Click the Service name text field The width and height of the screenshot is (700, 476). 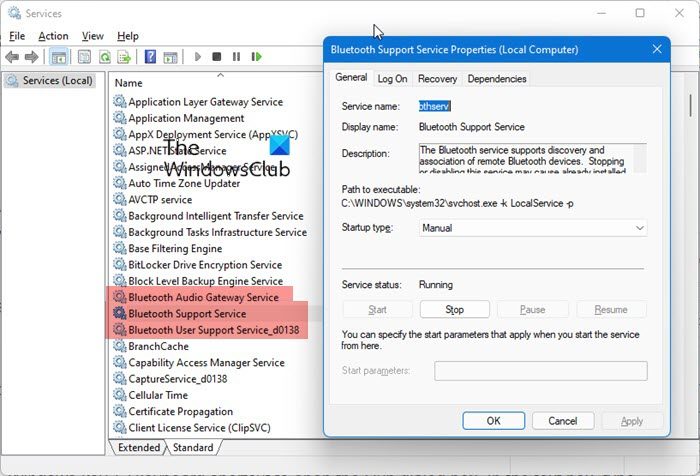(x=434, y=106)
